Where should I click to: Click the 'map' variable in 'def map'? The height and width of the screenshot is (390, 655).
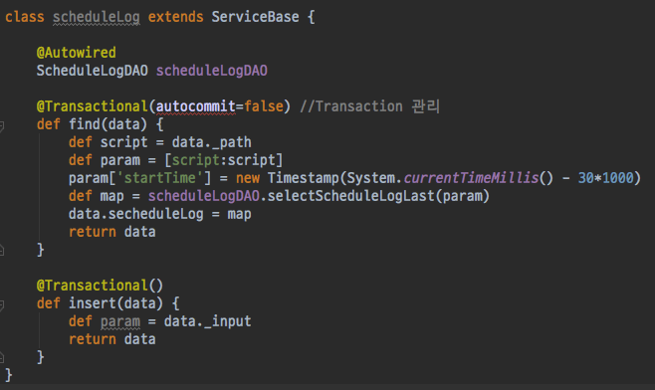coord(112,196)
